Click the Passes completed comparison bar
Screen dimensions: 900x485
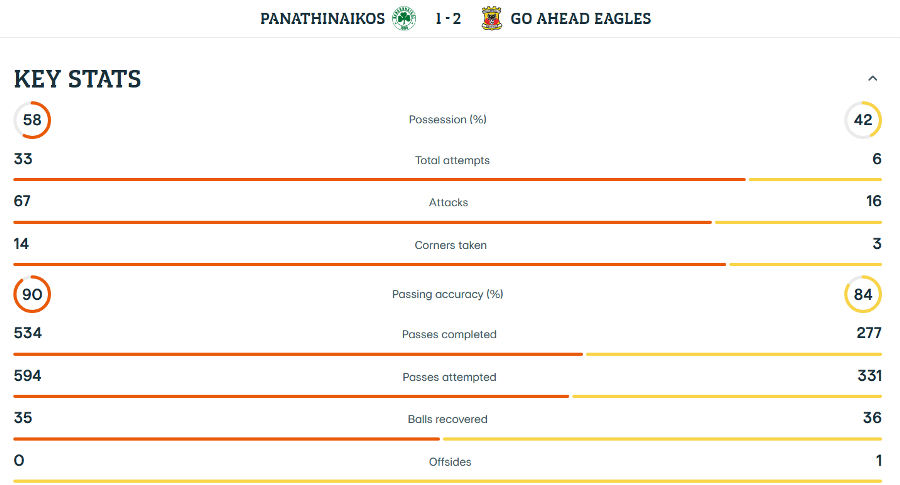pyautogui.click(x=447, y=354)
